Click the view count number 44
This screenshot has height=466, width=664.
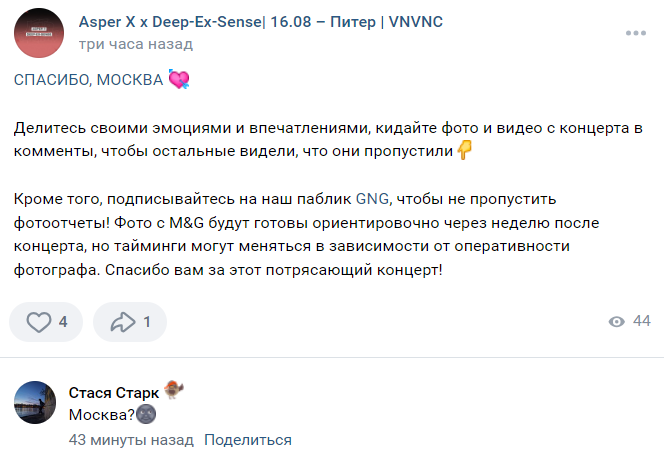point(641,321)
